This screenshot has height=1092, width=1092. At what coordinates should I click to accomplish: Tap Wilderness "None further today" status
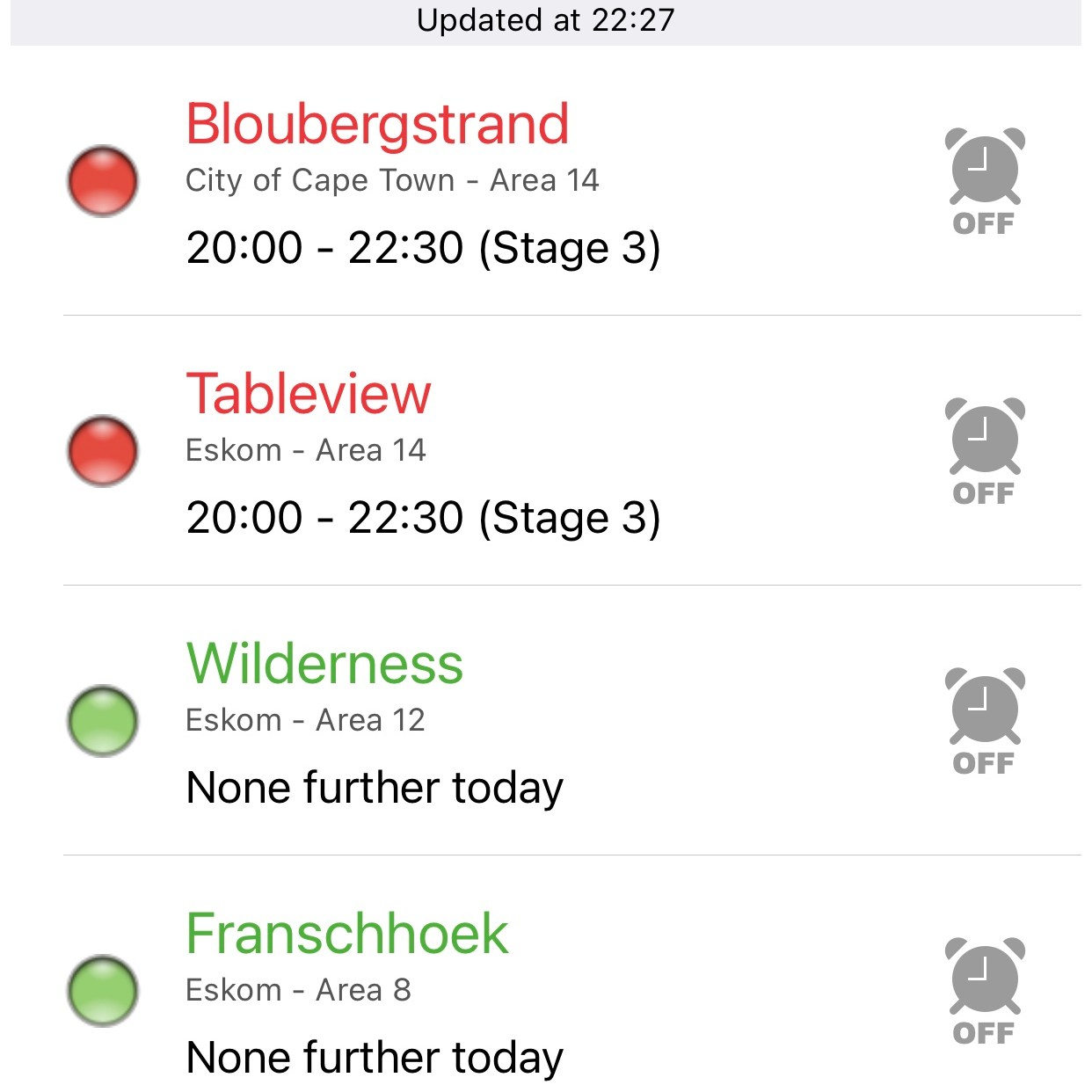[x=375, y=787]
